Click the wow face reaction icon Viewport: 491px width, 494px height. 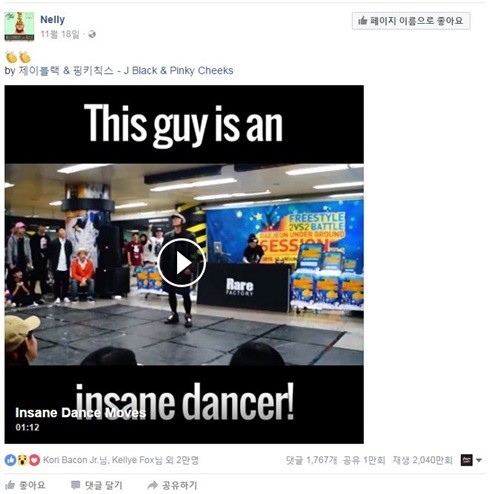click(x=22, y=460)
